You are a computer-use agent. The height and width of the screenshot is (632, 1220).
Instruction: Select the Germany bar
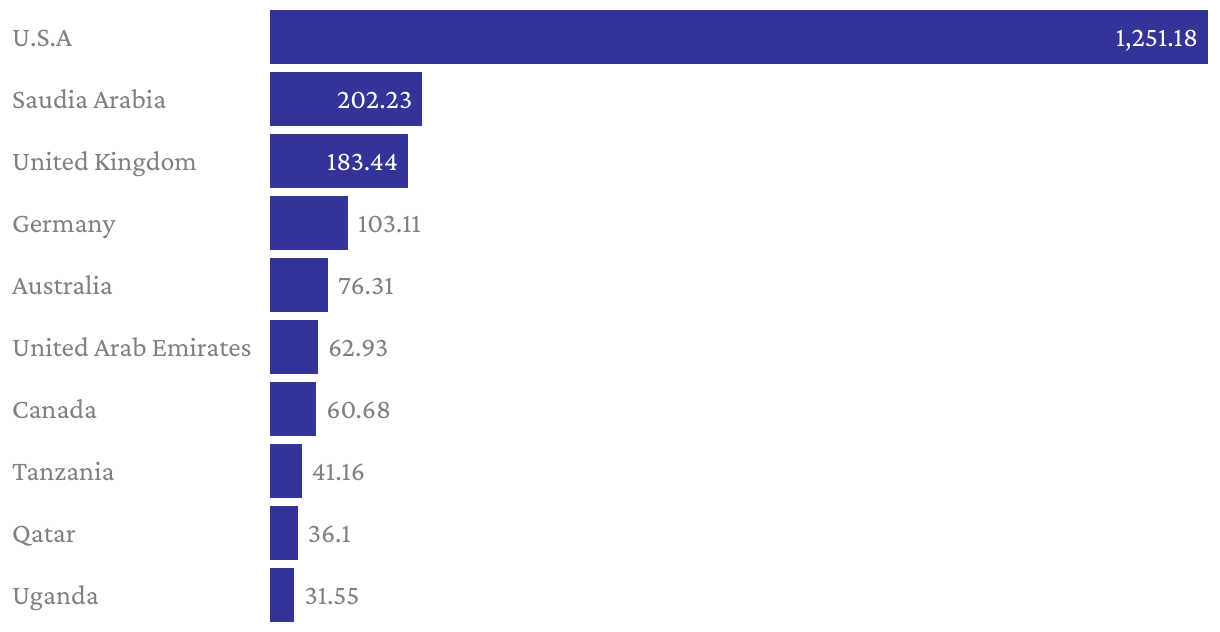[x=309, y=224]
